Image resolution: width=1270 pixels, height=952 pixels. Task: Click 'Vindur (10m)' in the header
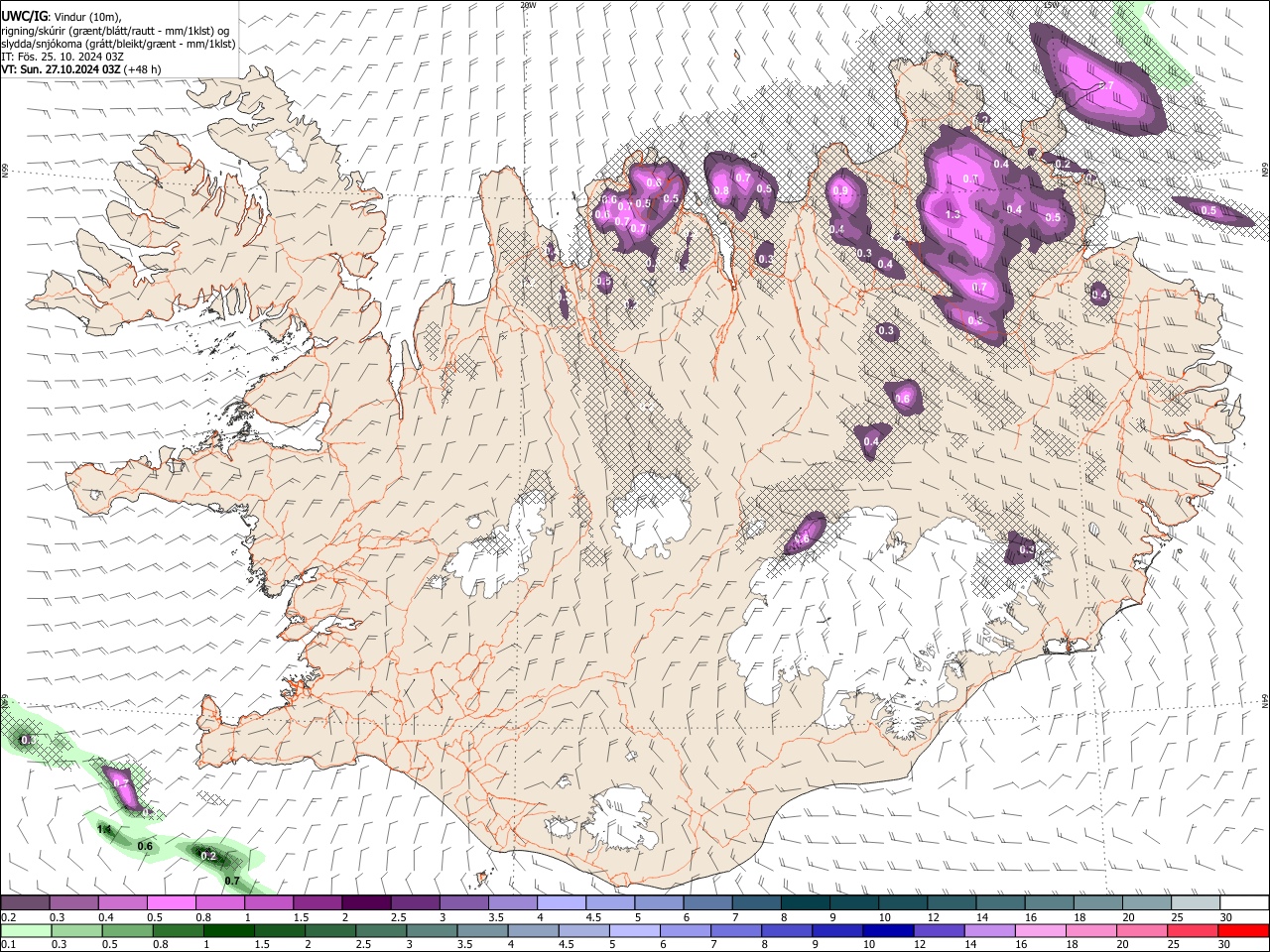pos(86,17)
